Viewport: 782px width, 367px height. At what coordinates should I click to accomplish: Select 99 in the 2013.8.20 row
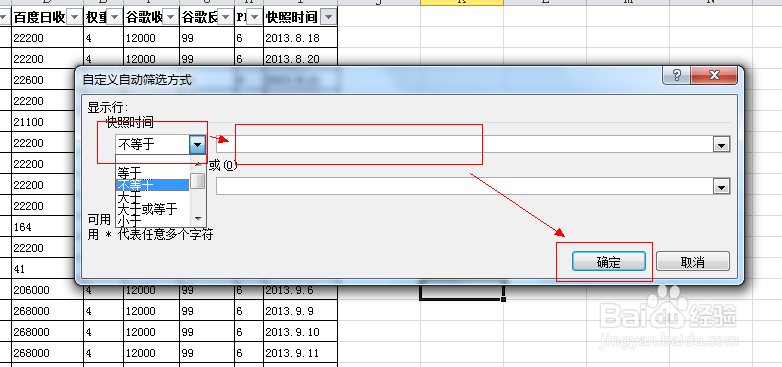pos(207,59)
